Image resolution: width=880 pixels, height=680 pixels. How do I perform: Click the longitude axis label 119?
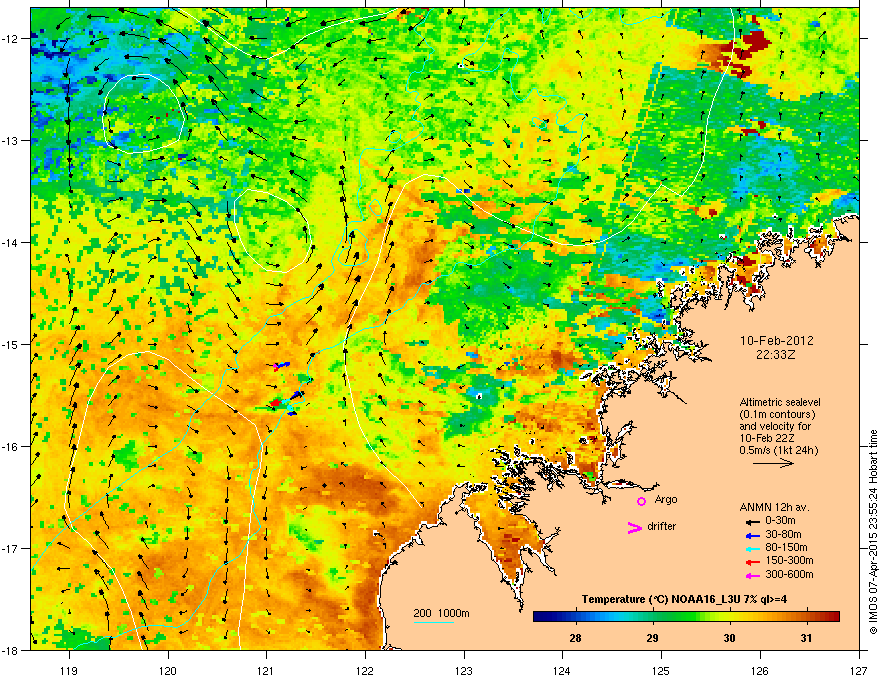click(x=69, y=670)
